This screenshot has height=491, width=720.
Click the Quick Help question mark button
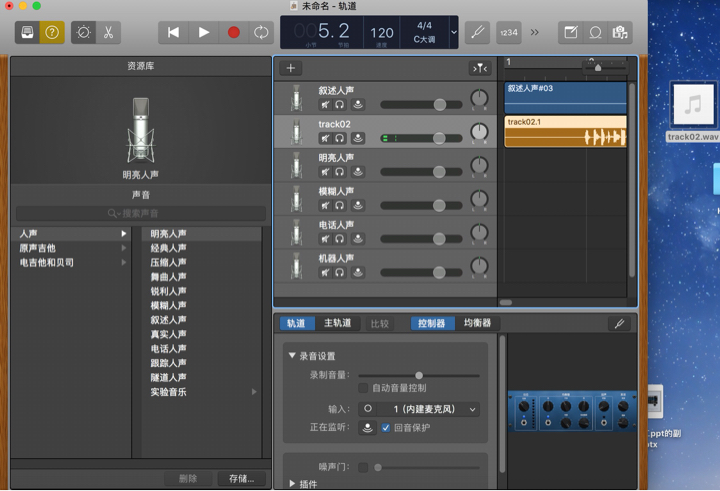[52, 32]
